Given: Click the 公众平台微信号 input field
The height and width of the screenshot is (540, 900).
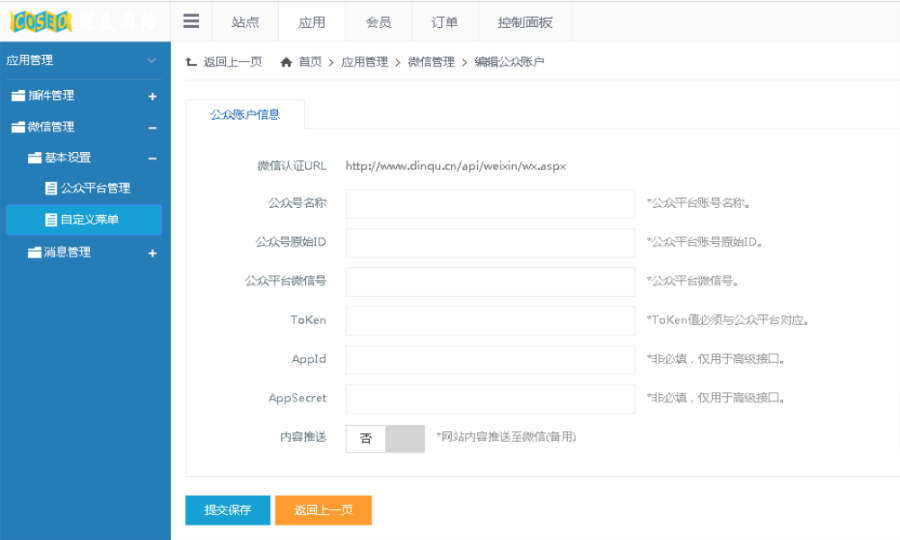Looking at the screenshot, I should (x=490, y=282).
